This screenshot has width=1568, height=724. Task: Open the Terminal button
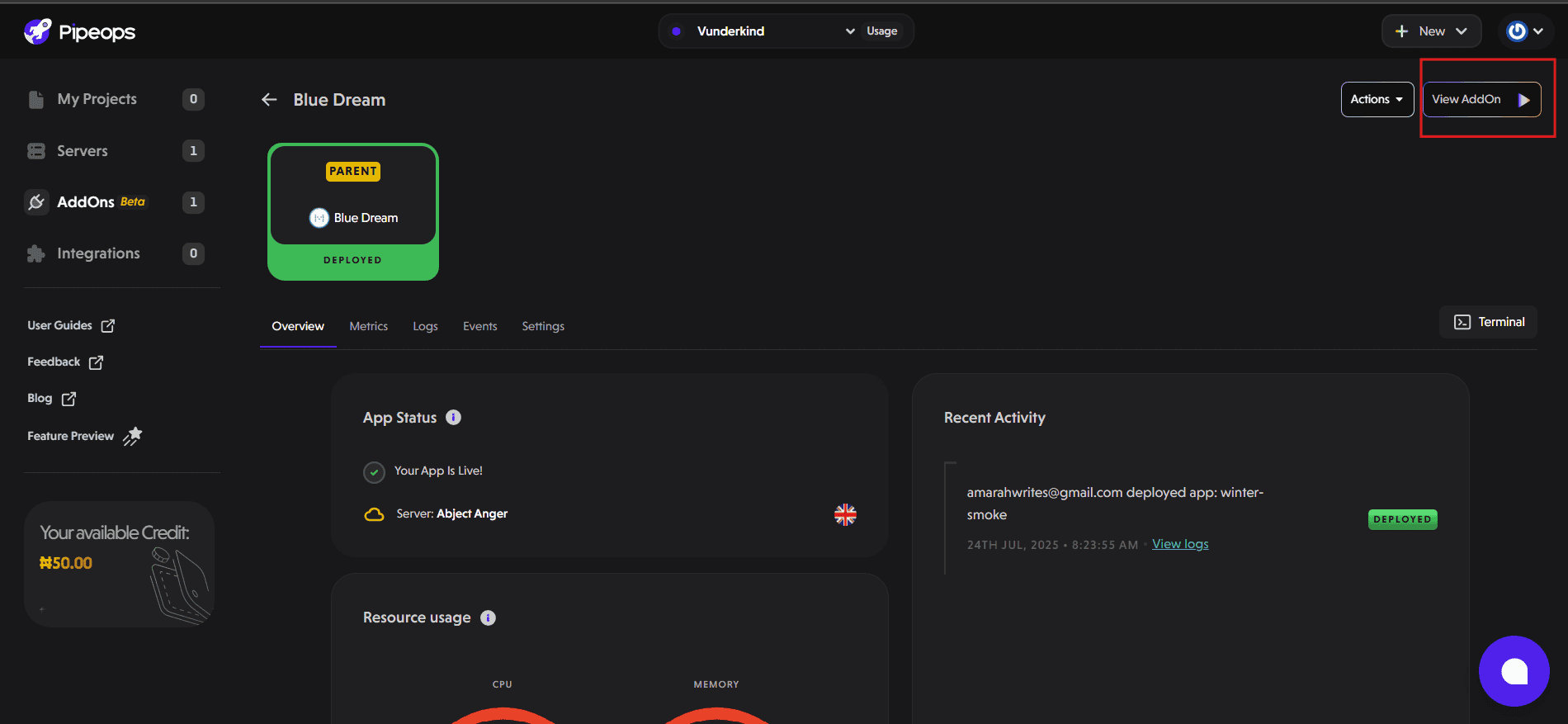tap(1489, 322)
